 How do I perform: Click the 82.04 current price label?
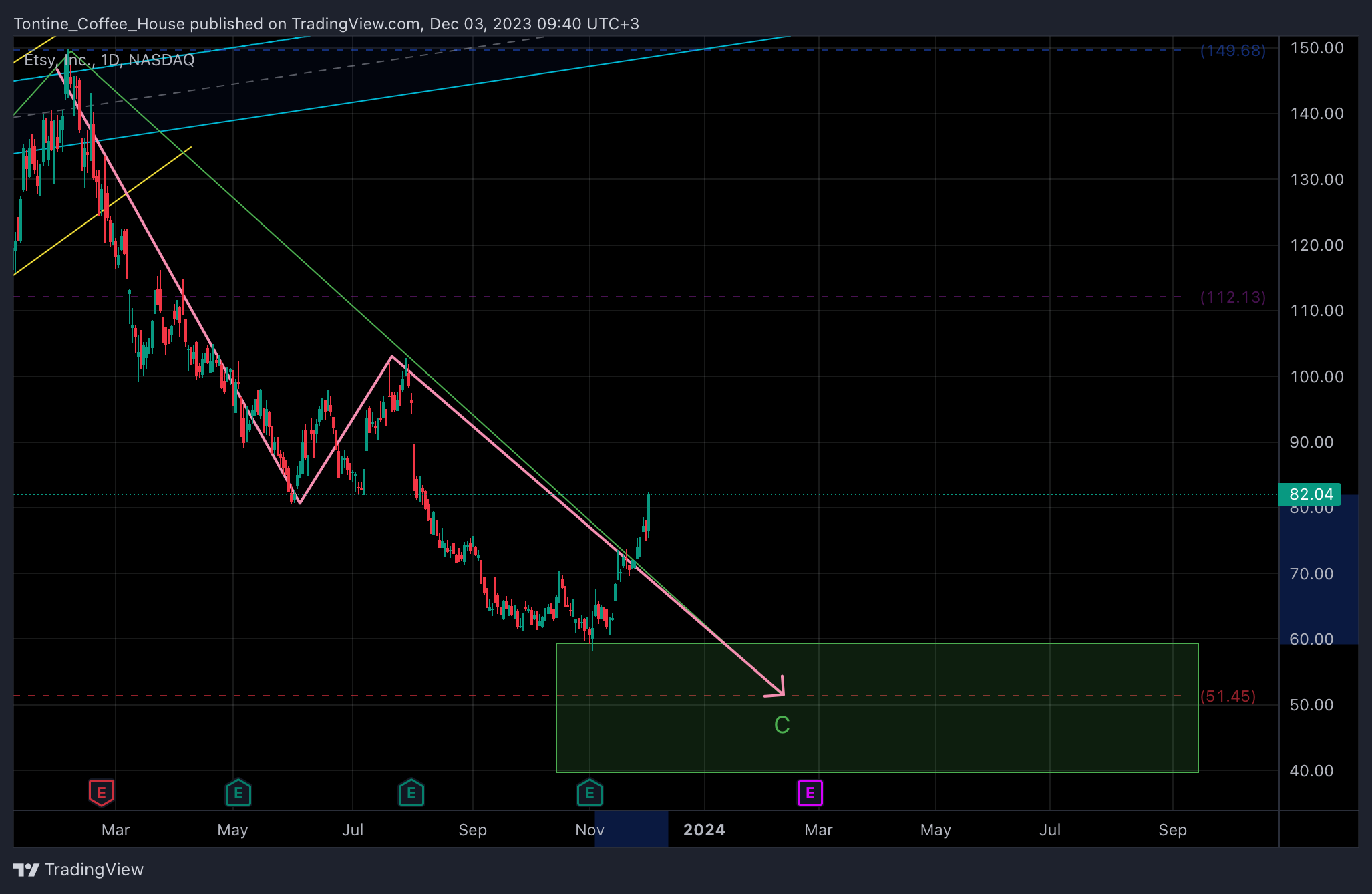(x=1310, y=494)
